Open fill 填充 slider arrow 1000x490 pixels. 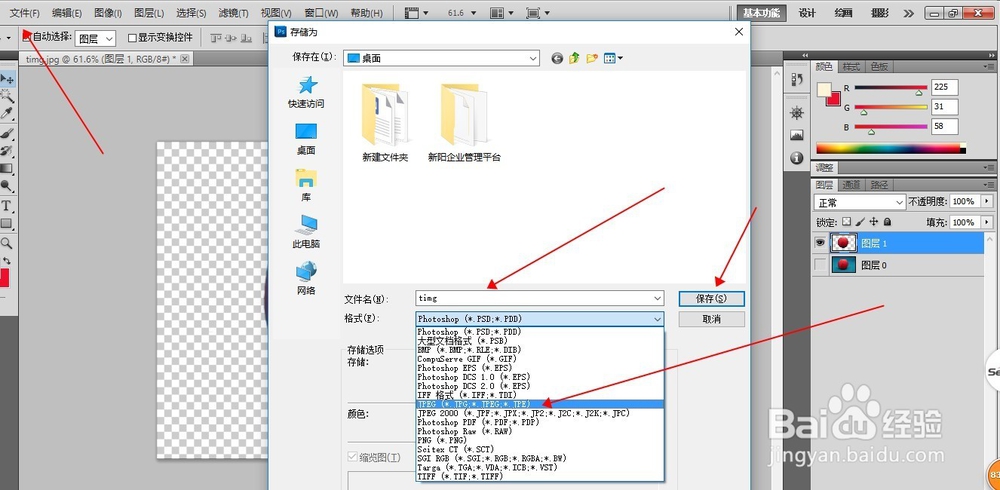click(x=987, y=222)
